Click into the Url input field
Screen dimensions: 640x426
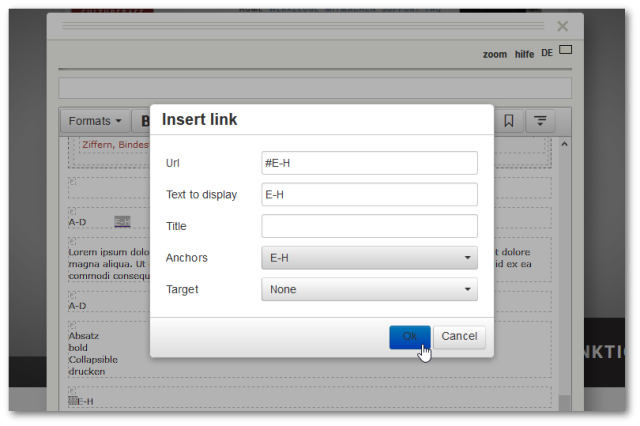click(x=369, y=163)
